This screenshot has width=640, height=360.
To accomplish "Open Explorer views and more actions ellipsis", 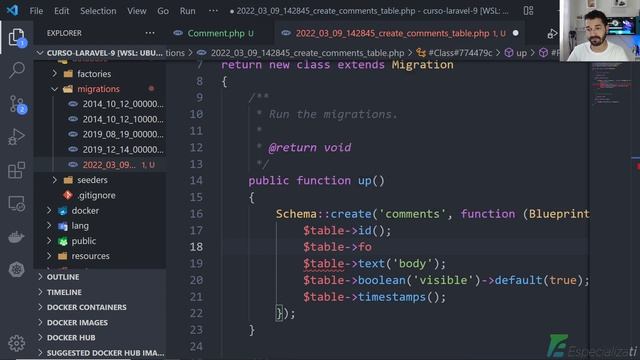I will click(150, 33).
